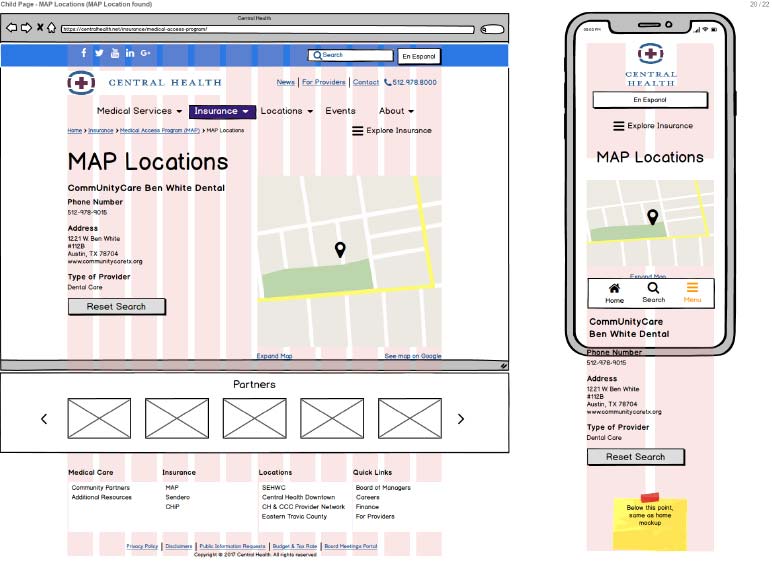The width and height of the screenshot is (772, 563).
Task: Select the Events menu item
Action: [340, 111]
